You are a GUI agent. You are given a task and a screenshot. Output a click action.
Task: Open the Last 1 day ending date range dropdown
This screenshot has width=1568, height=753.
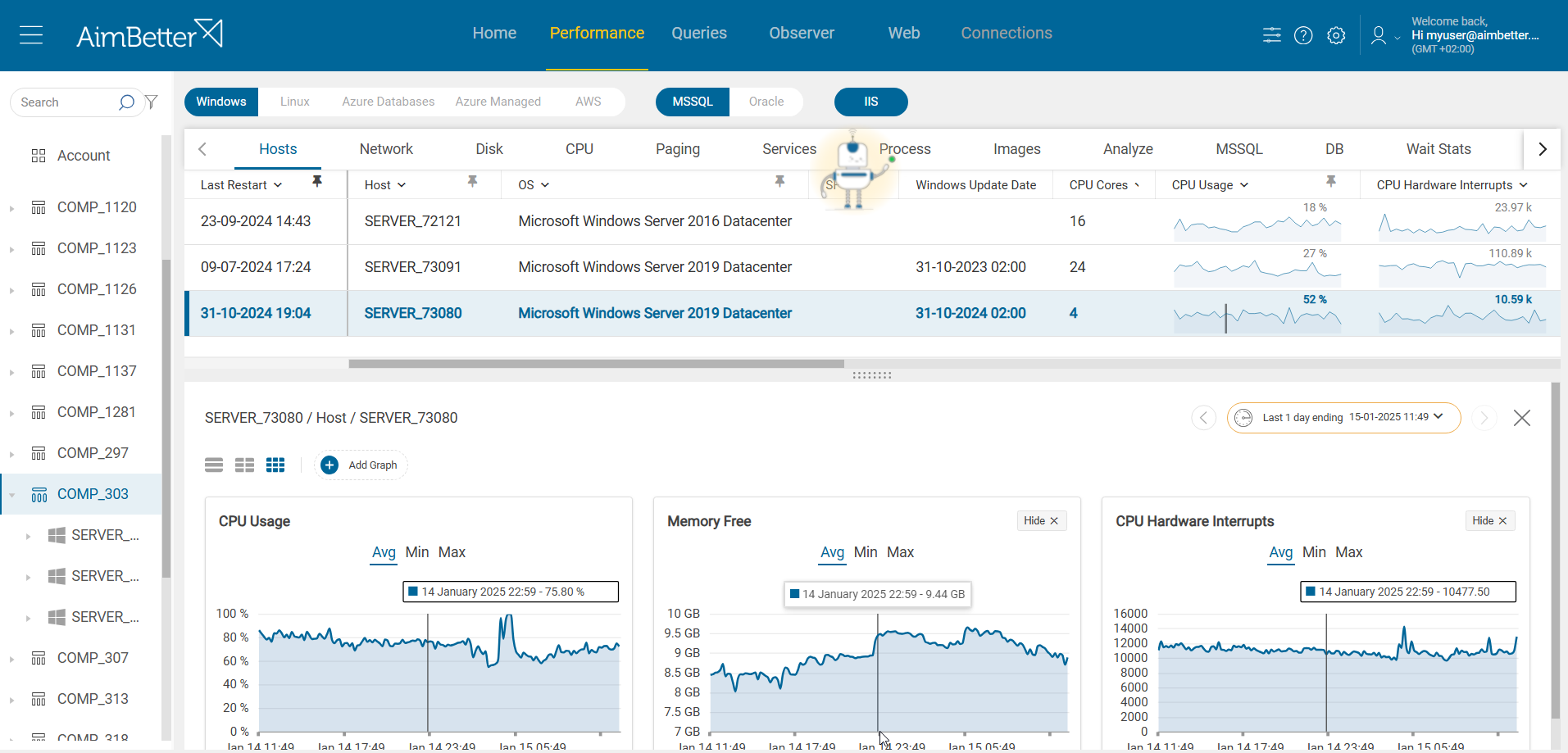click(1344, 418)
